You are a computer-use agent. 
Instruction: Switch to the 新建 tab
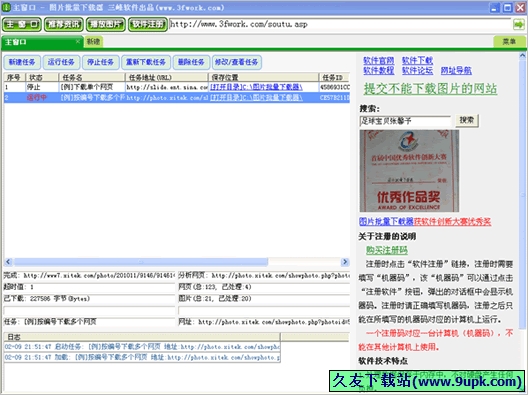point(93,42)
